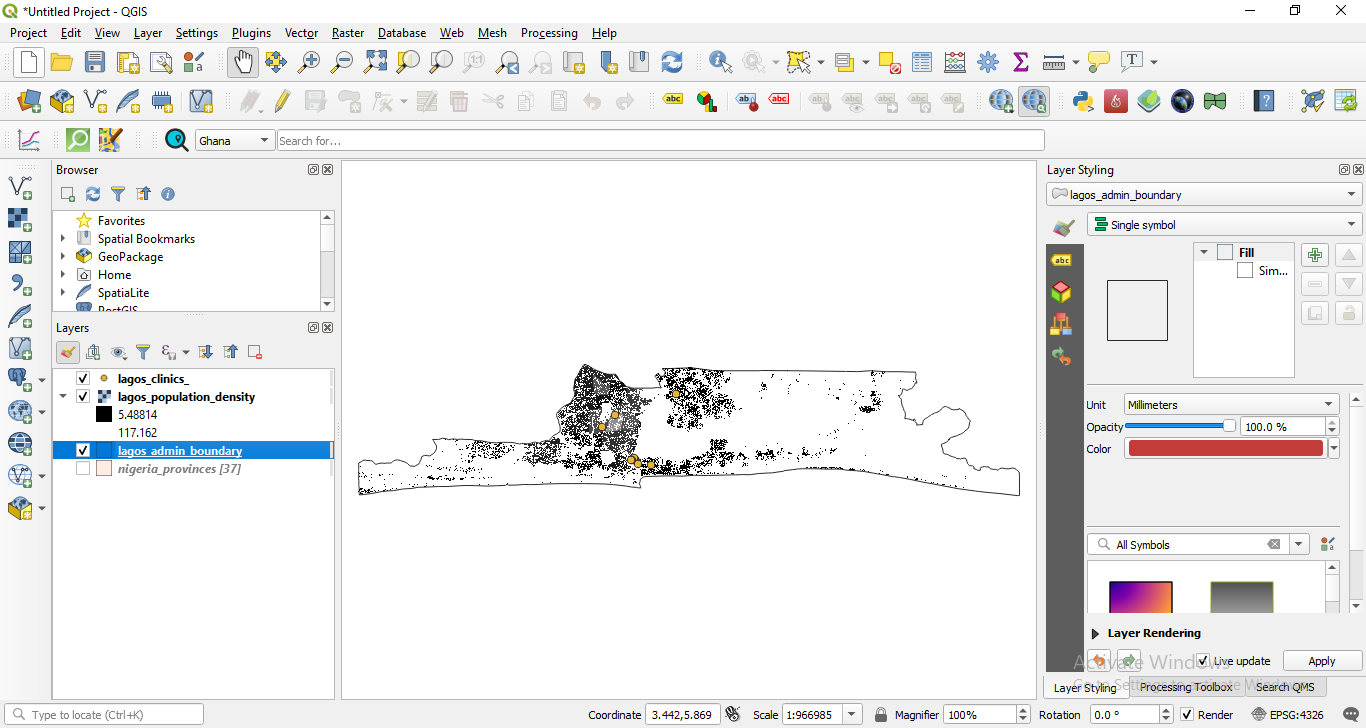Open project using the folder icon
Image resolution: width=1366 pixels, height=728 pixels.
click(x=62, y=62)
